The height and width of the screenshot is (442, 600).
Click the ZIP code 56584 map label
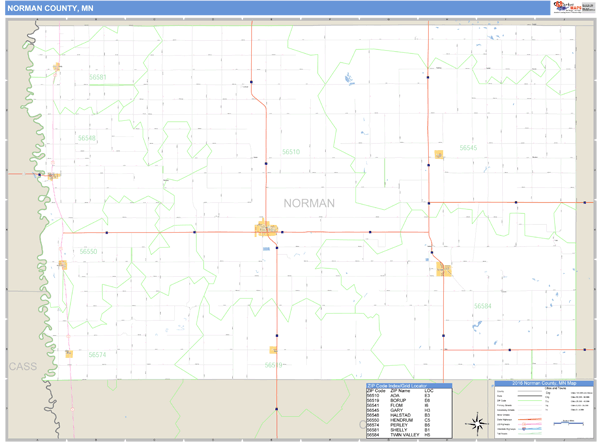click(483, 306)
